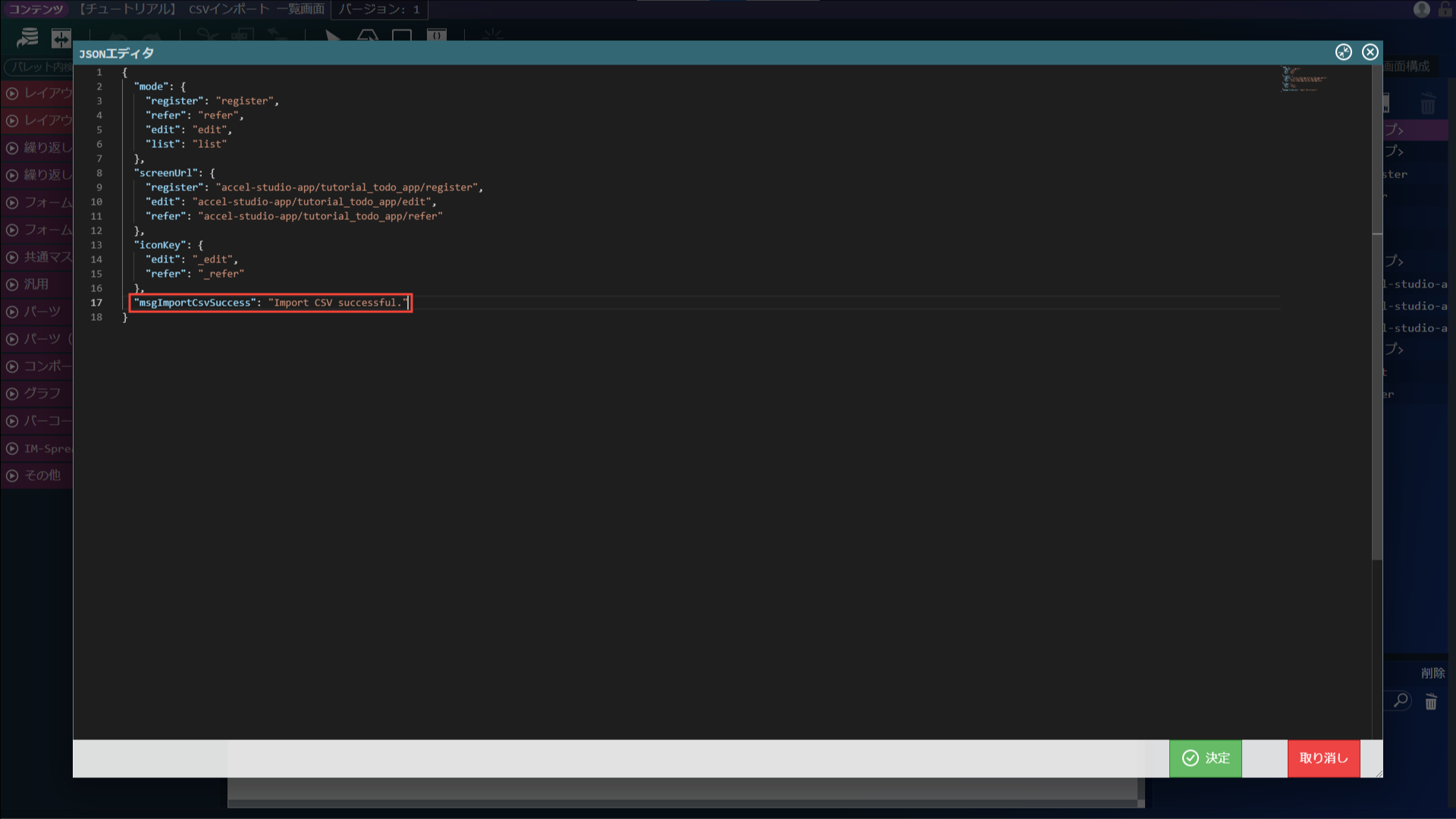
Task: Click the "mode" key on line 2
Action: tap(152, 86)
